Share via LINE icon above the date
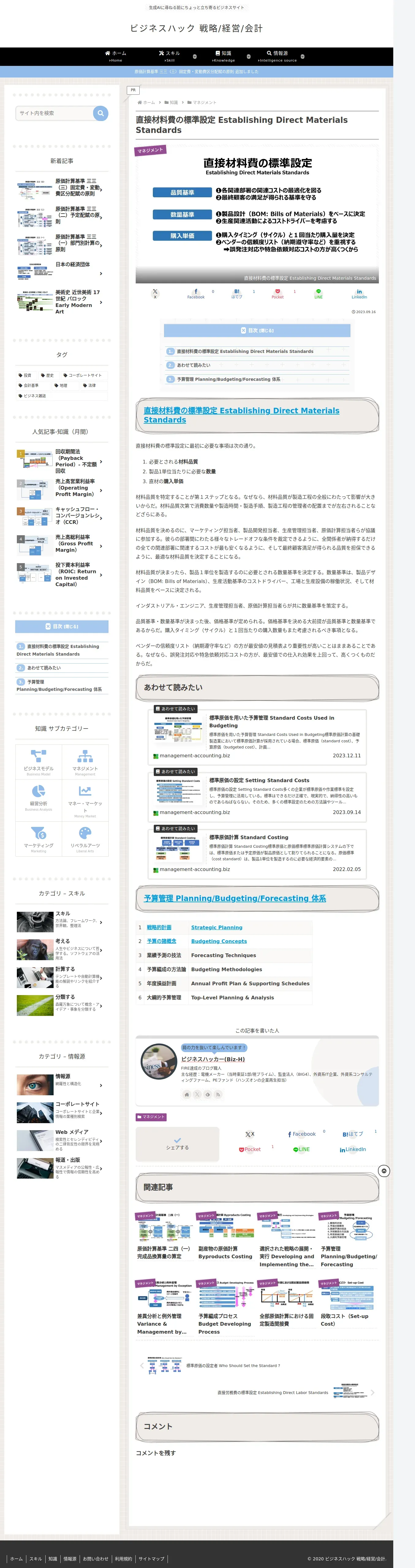This screenshot has height=1568, width=415. coord(318,294)
